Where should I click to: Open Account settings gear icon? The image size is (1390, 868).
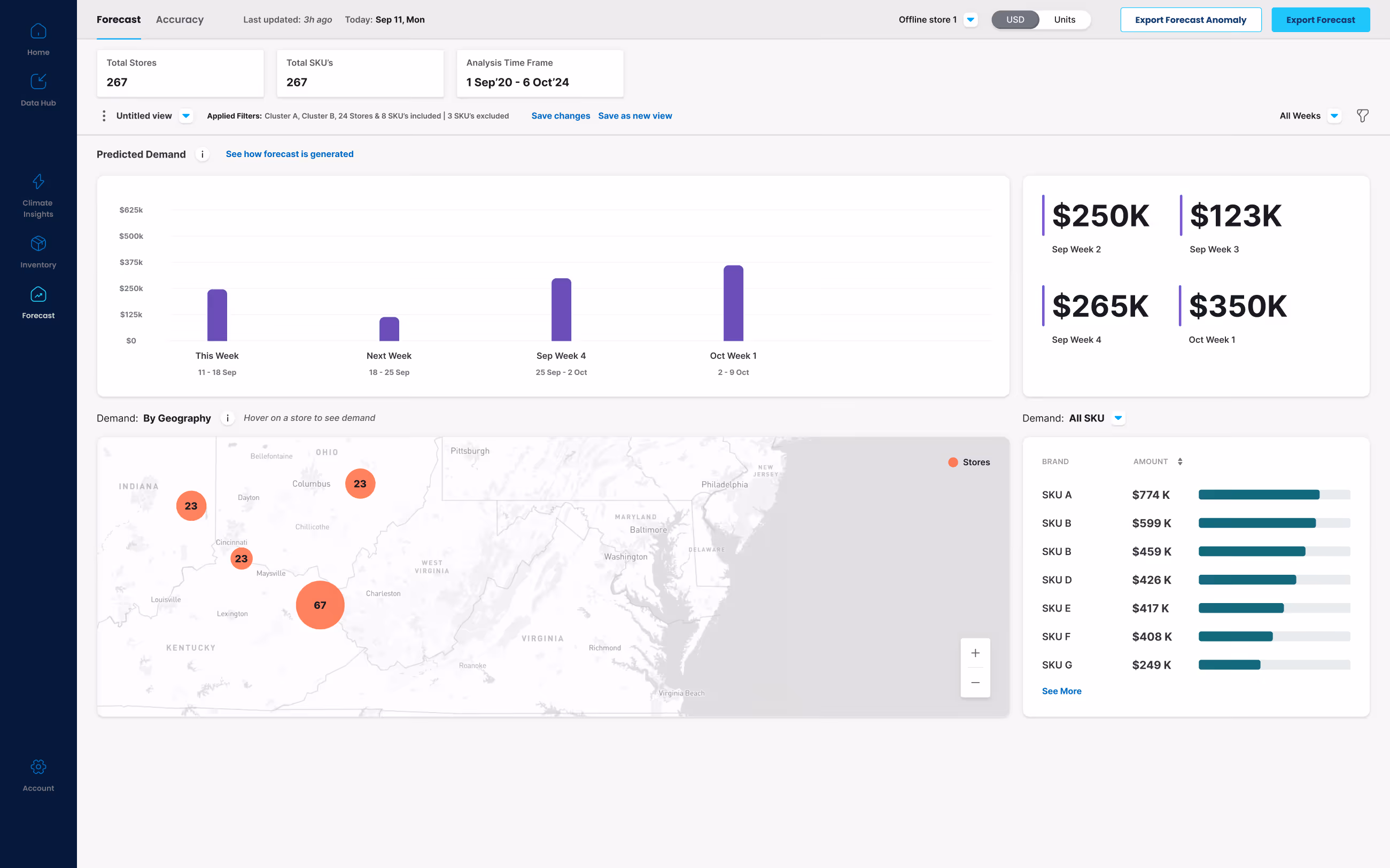[x=38, y=767]
